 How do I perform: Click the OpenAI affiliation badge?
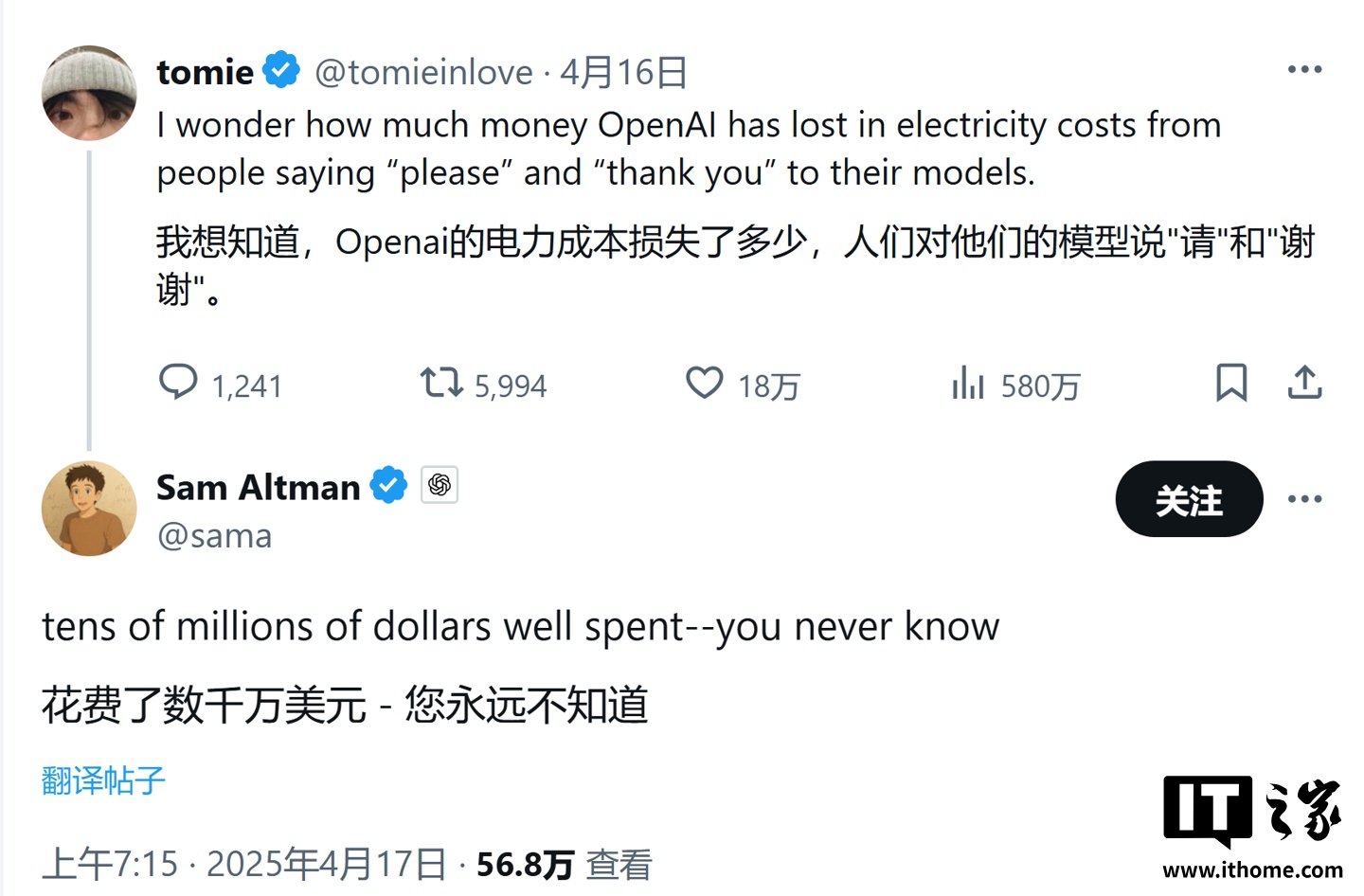tap(440, 485)
